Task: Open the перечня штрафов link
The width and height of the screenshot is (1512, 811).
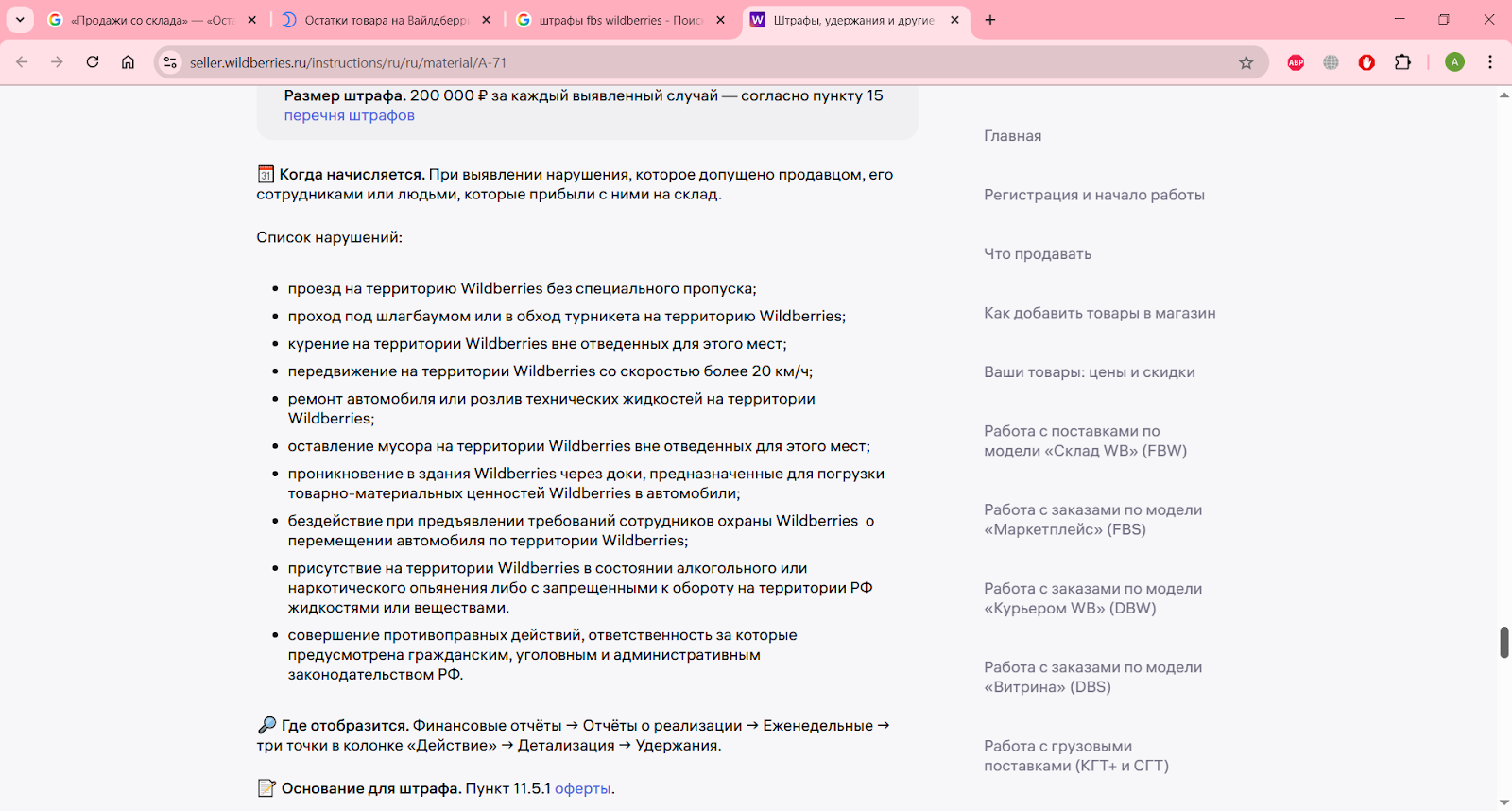Action: tap(350, 115)
